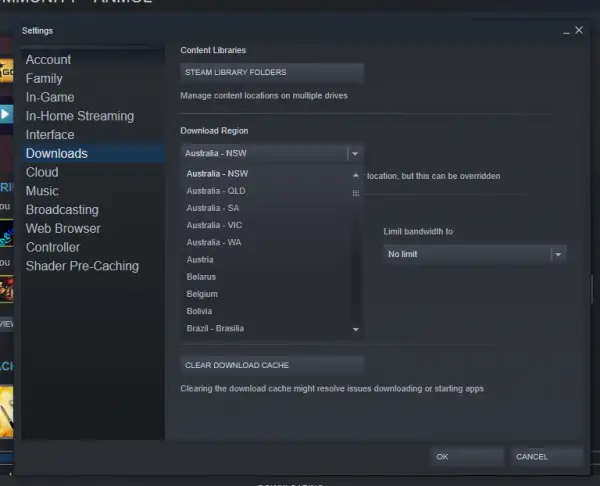Image resolution: width=600 pixels, height=486 pixels.
Task: Choose Australia - QLD region
Action: (x=267, y=191)
